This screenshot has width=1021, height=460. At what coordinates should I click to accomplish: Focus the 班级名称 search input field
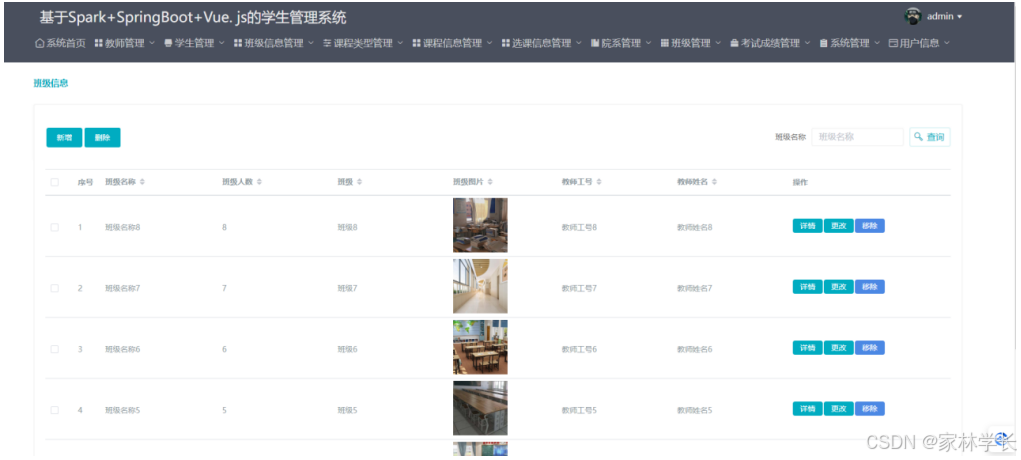[x=858, y=137]
